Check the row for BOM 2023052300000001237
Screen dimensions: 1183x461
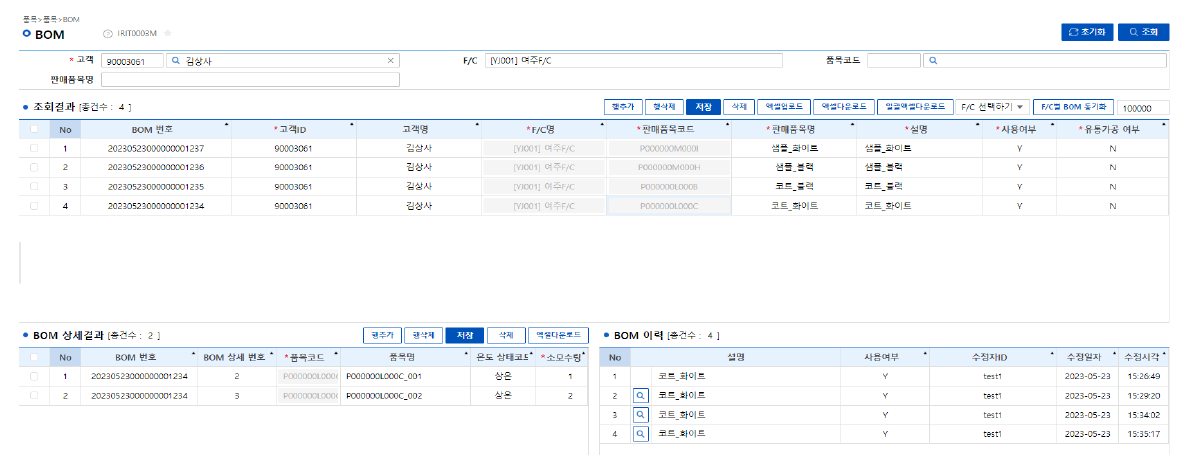[x=35, y=148]
